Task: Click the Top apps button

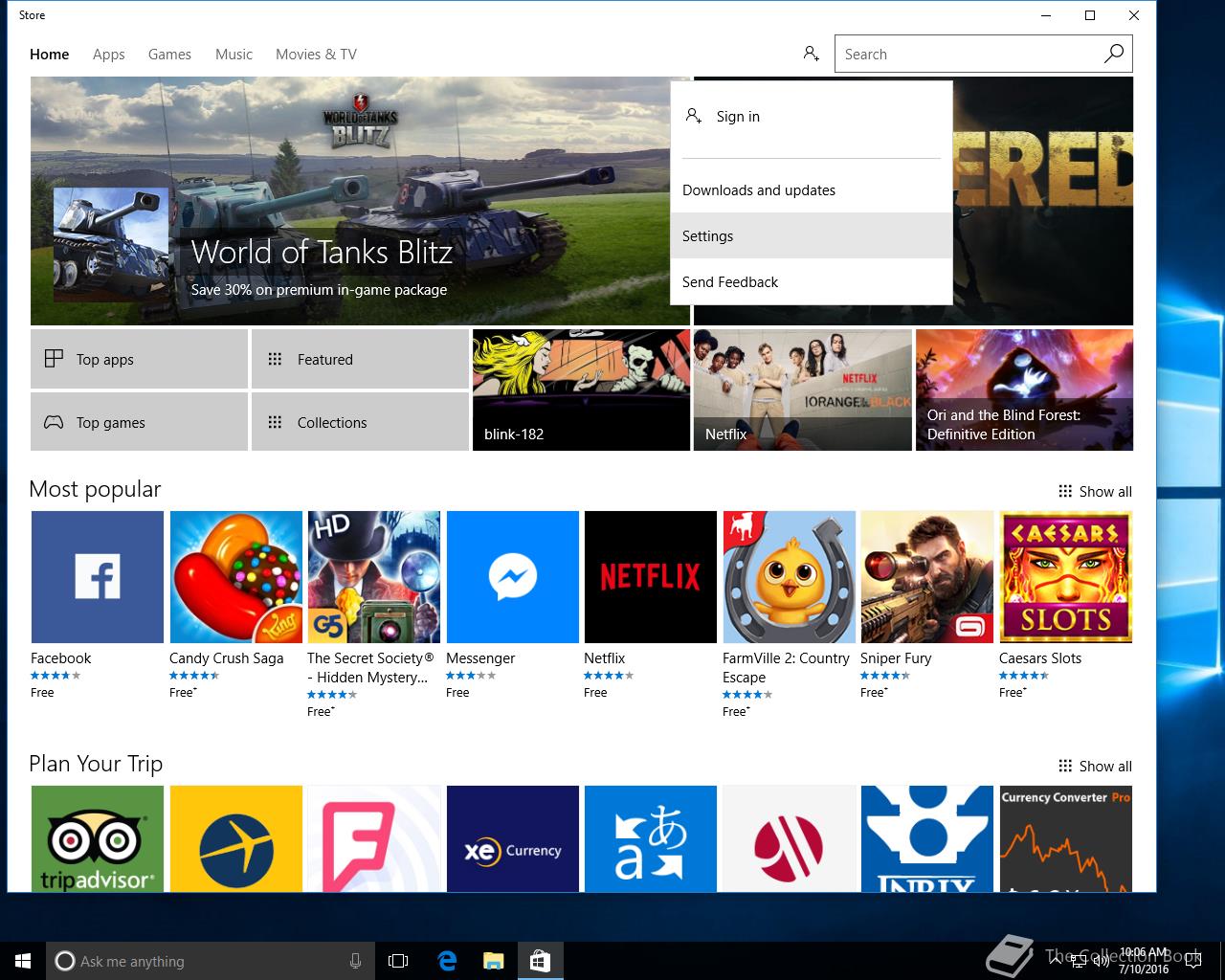Action: 139,359
